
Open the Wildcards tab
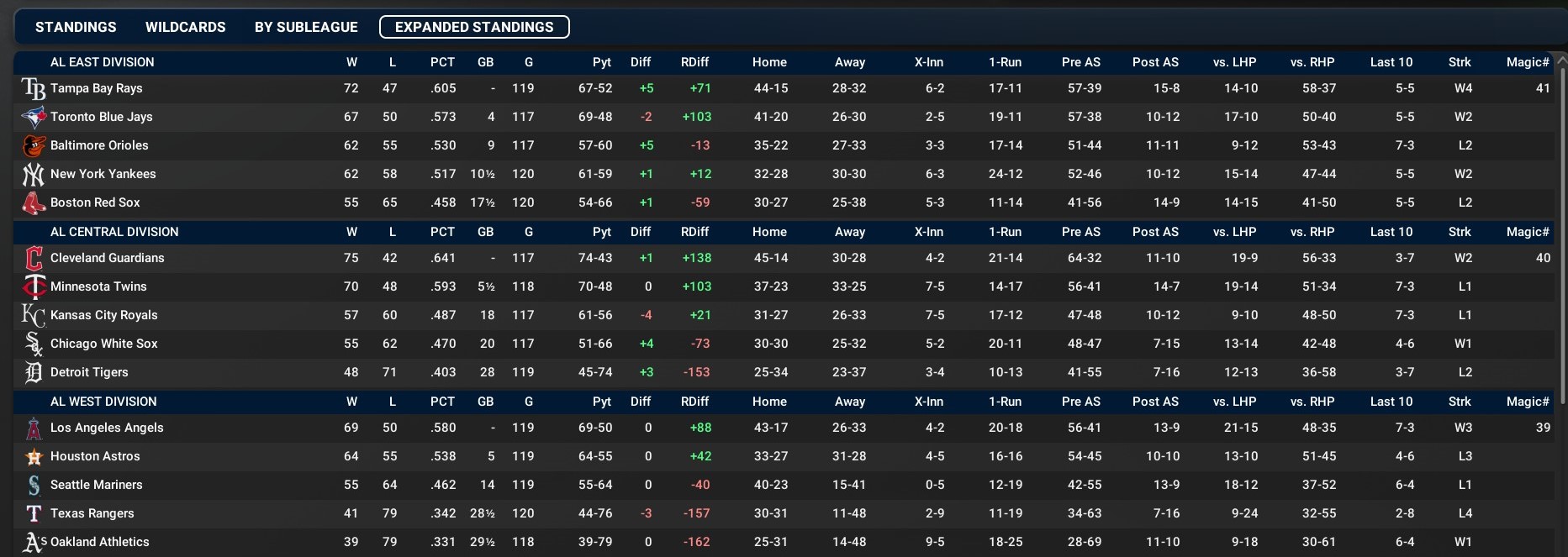(x=185, y=27)
